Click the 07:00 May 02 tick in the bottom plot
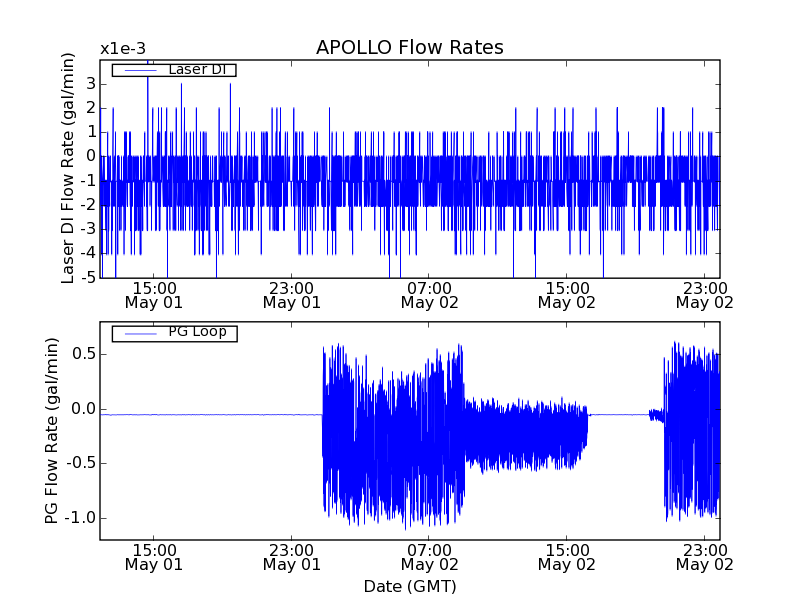Image resolution: width=800 pixels, height=600 pixels. point(429,556)
